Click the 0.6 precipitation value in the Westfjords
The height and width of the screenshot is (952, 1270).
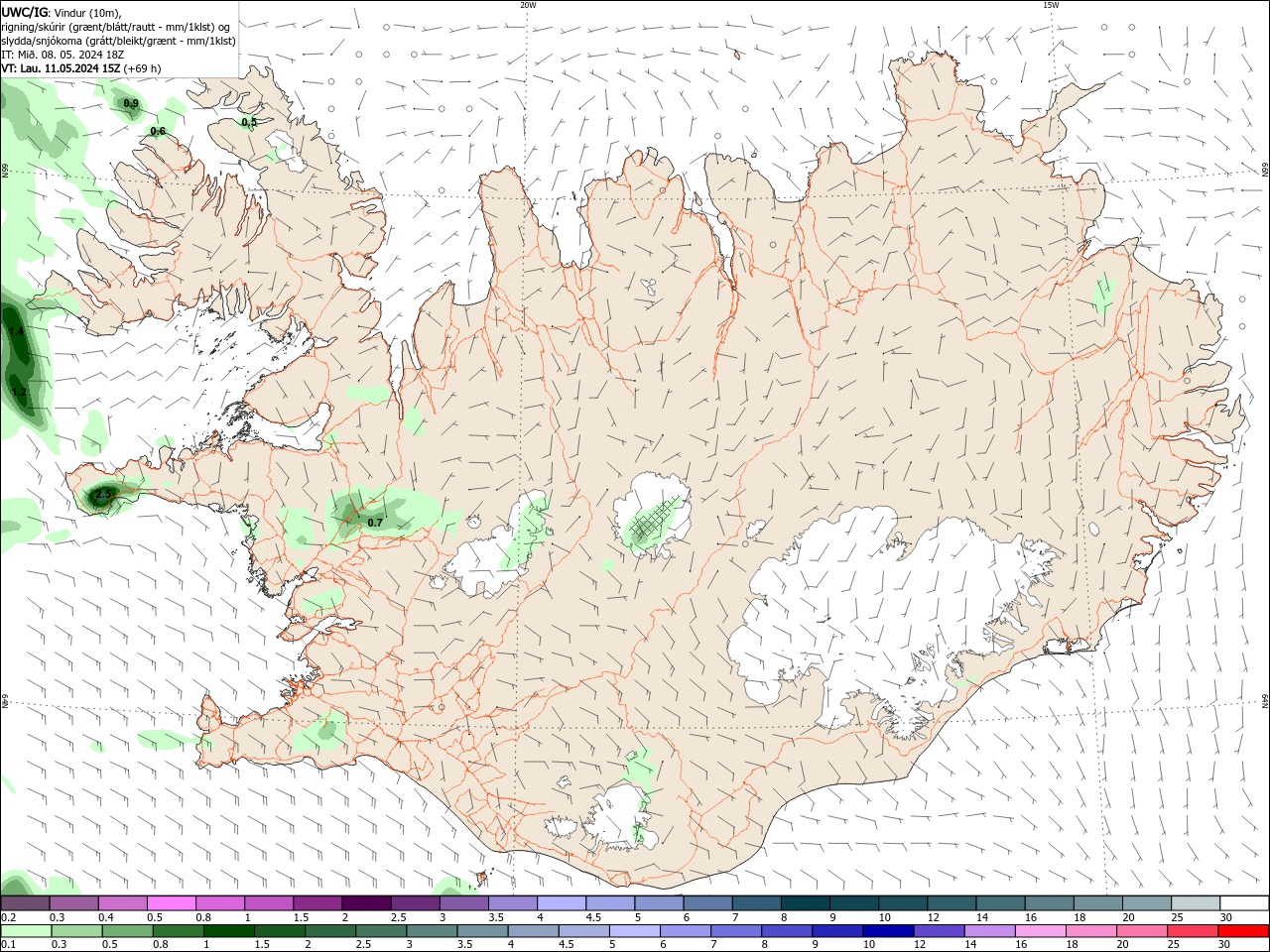[x=158, y=132]
